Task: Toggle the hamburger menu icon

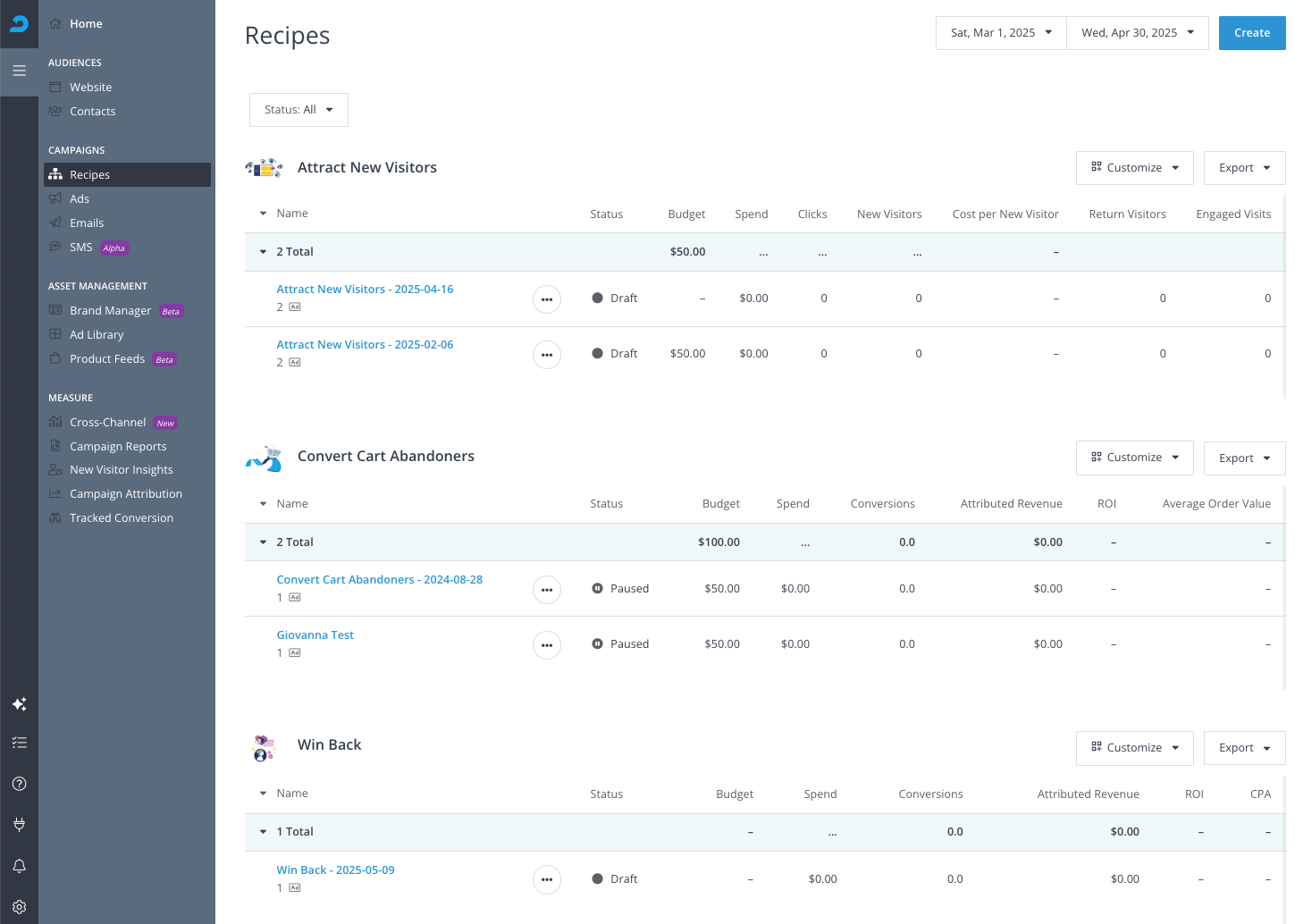Action: (19, 71)
